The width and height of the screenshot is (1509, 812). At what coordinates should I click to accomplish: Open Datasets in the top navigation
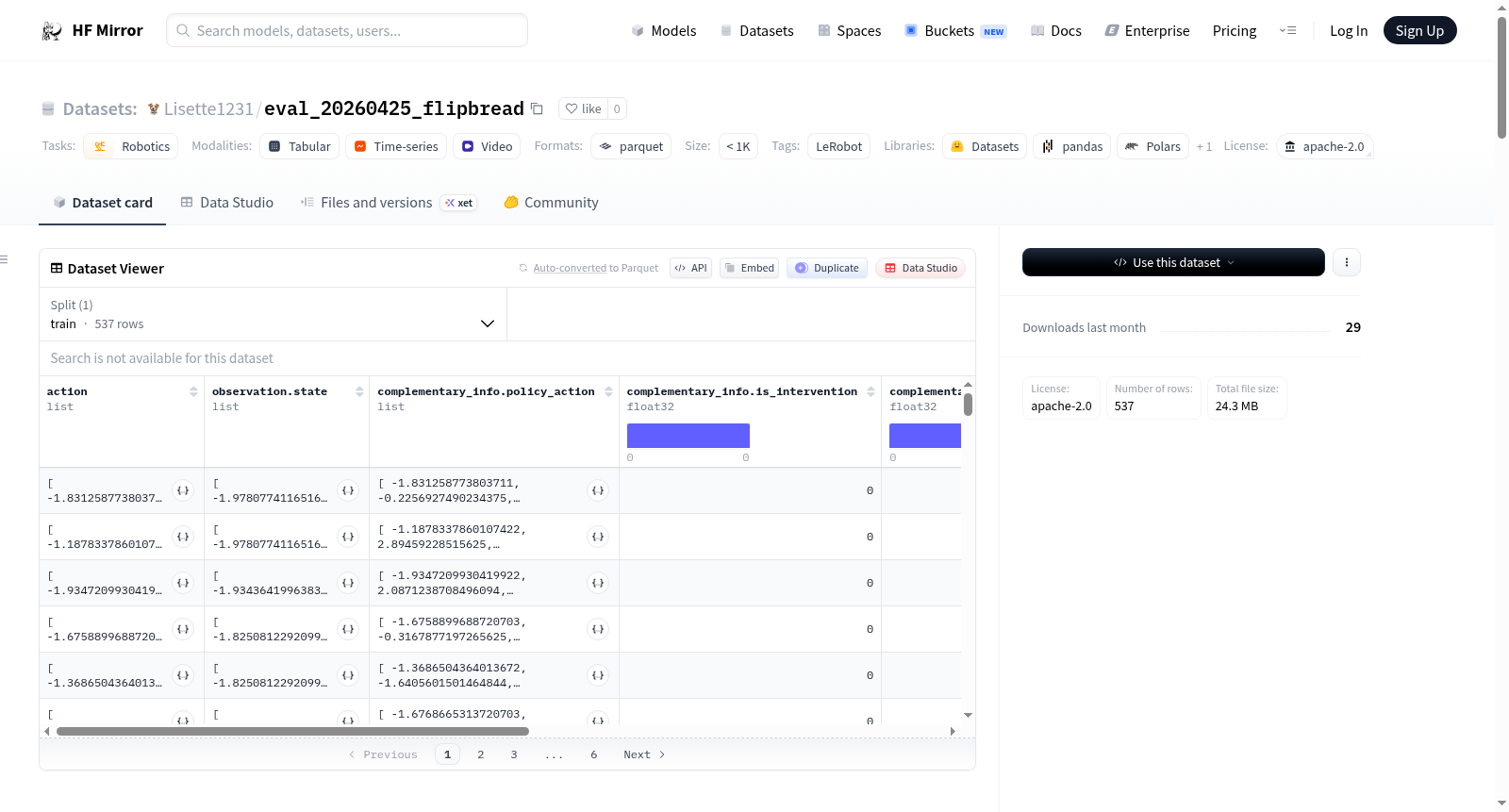(757, 31)
